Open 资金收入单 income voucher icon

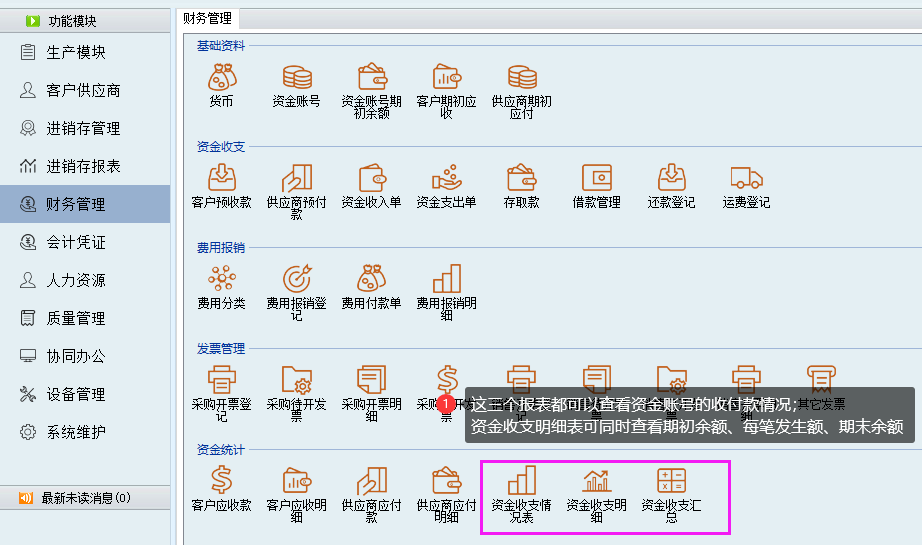[x=371, y=179]
